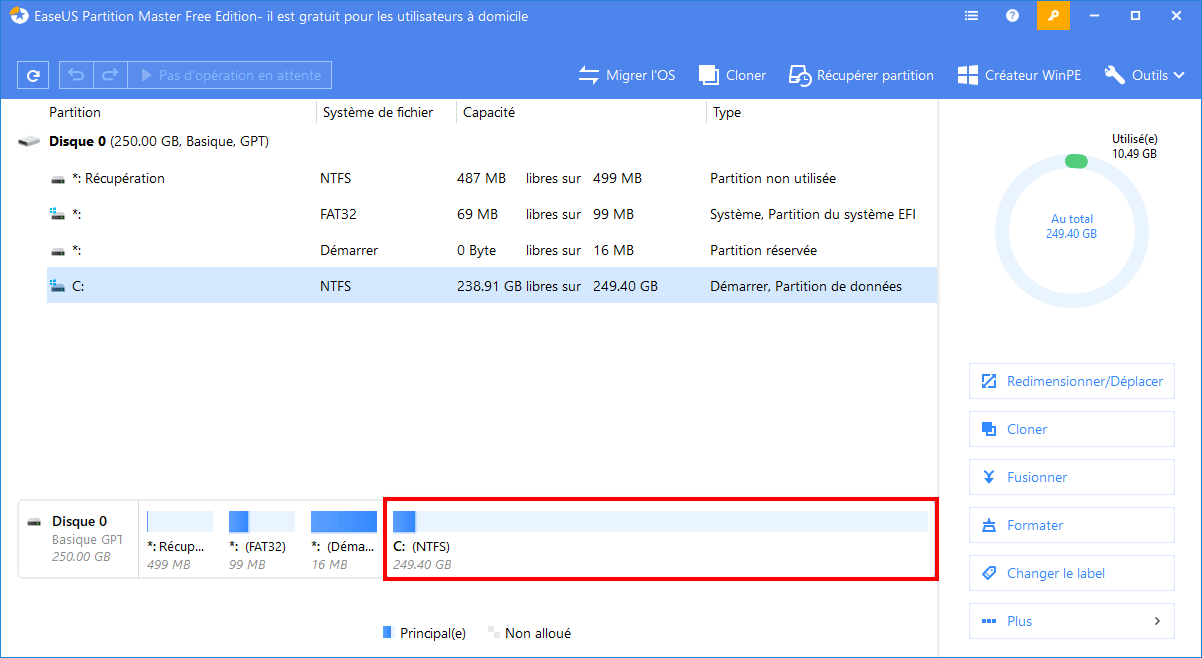
Task: Select the 16 MB Déma partition block
Action: pos(344,540)
